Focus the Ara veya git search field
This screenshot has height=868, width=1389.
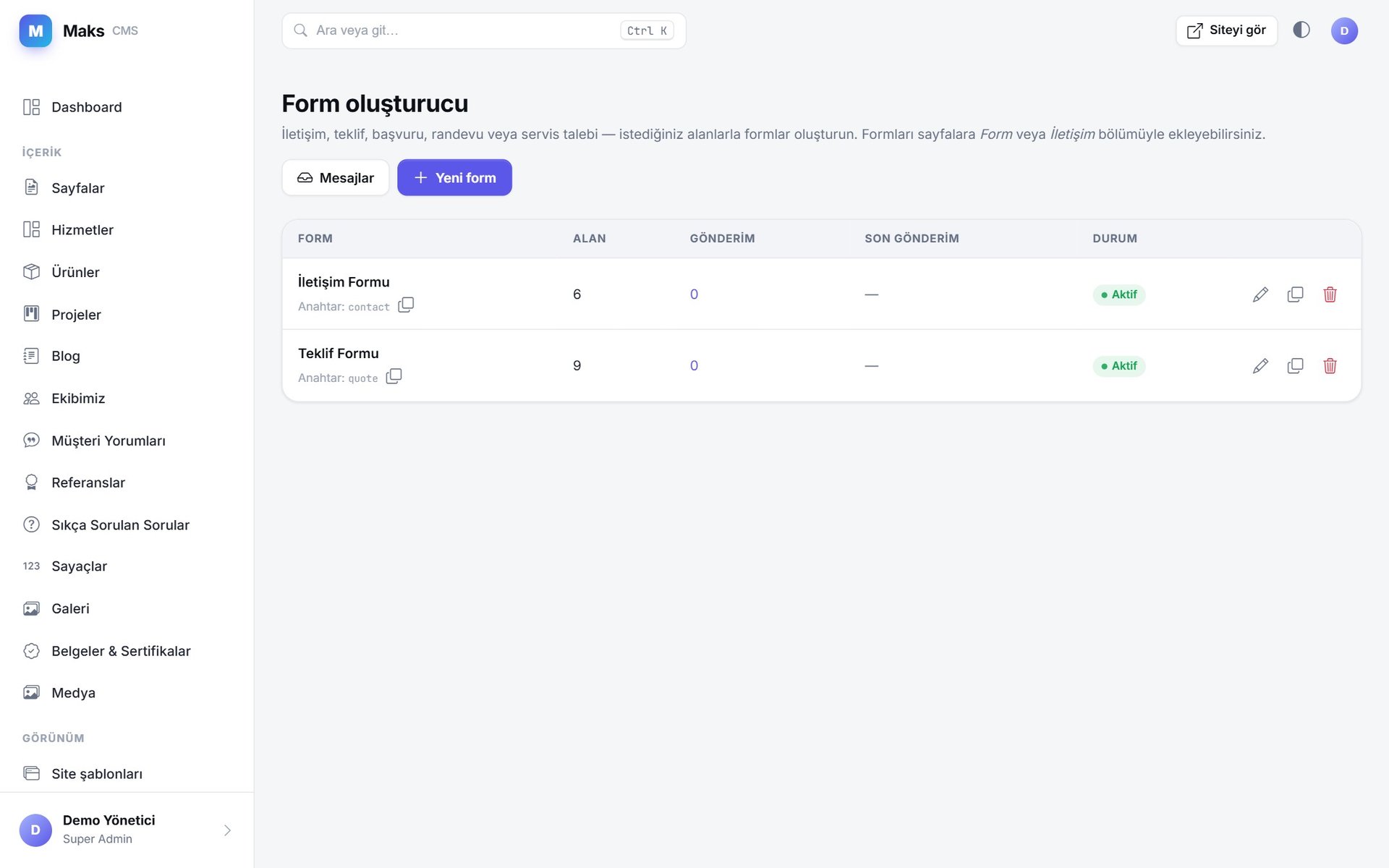[x=483, y=30]
